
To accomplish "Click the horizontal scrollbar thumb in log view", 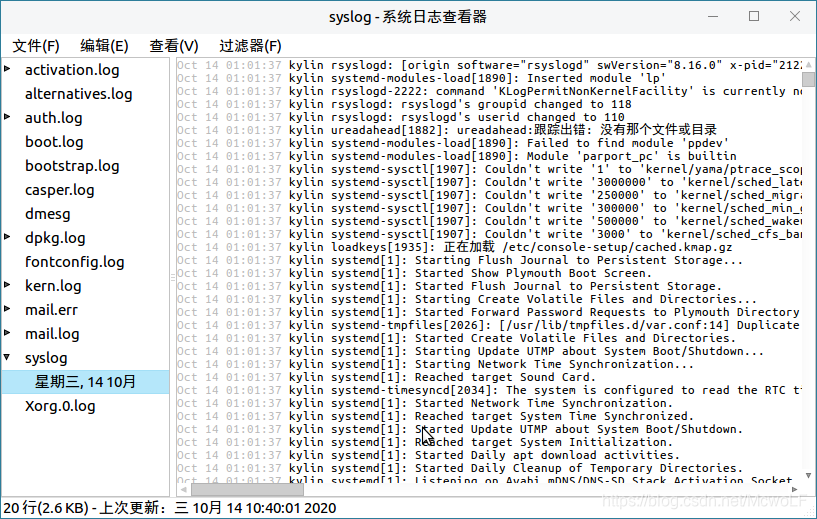I will (x=247, y=489).
